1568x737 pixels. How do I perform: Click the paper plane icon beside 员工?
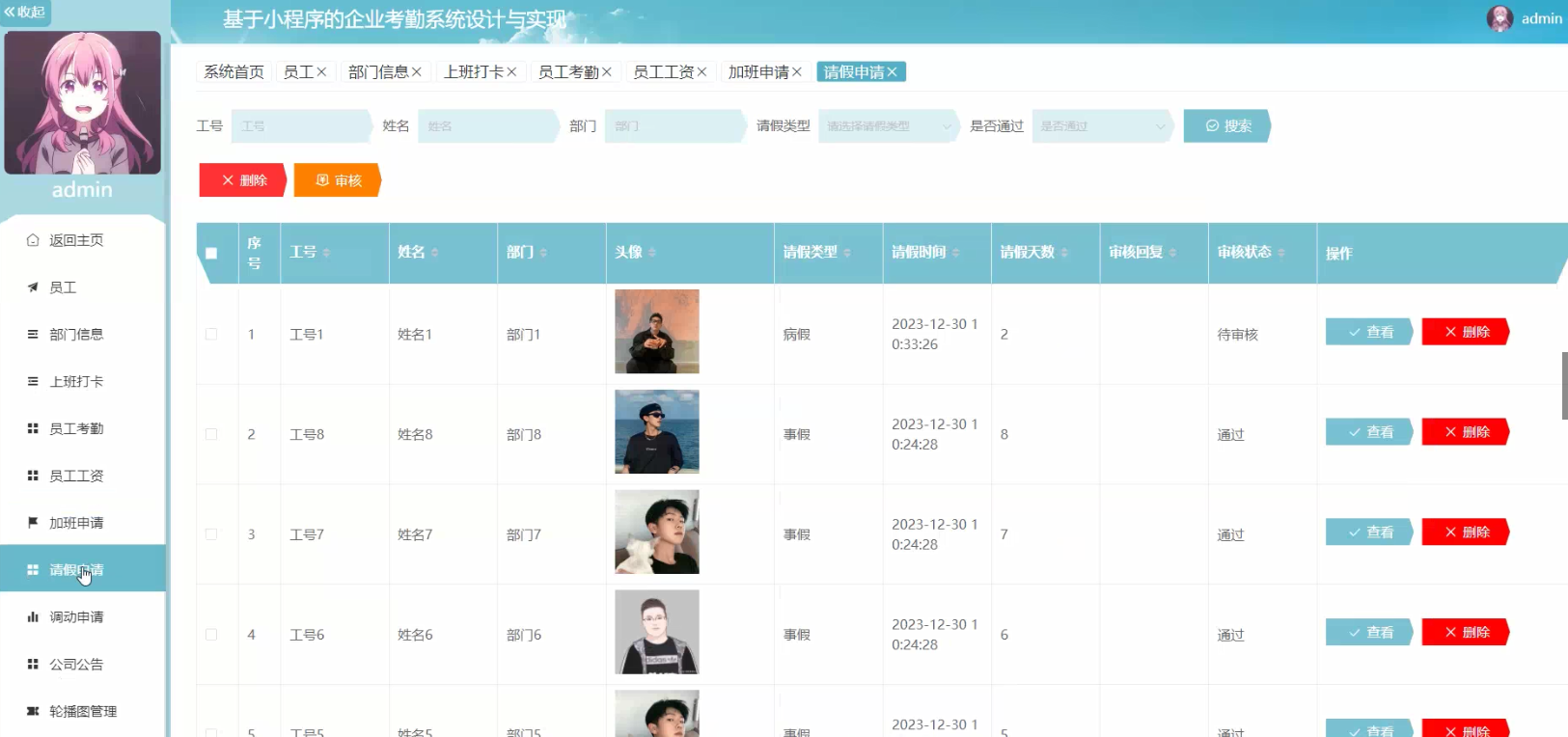click(33, 287)
